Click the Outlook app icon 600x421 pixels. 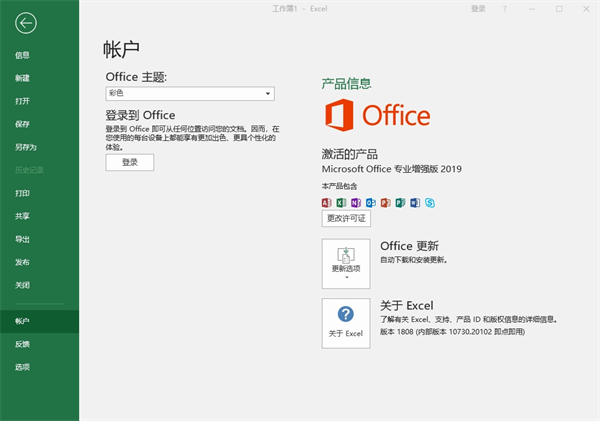tap(371, 202)
